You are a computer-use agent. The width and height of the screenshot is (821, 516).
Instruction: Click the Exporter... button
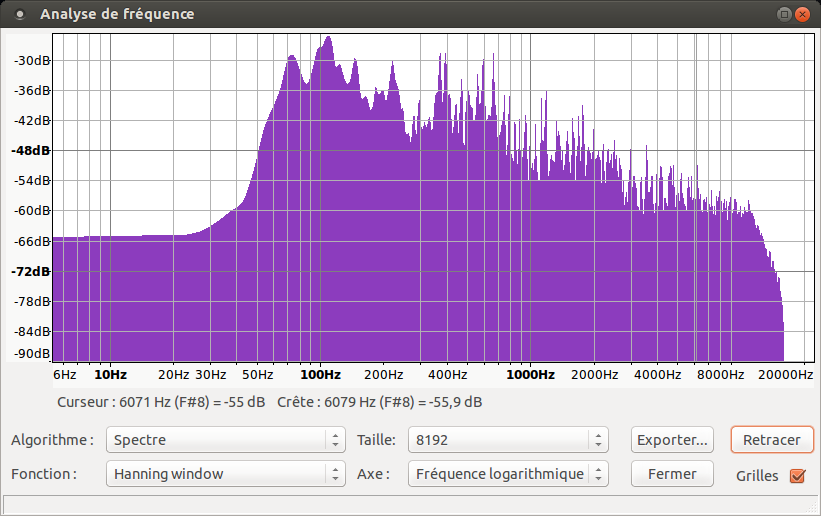tap(672, 440)
